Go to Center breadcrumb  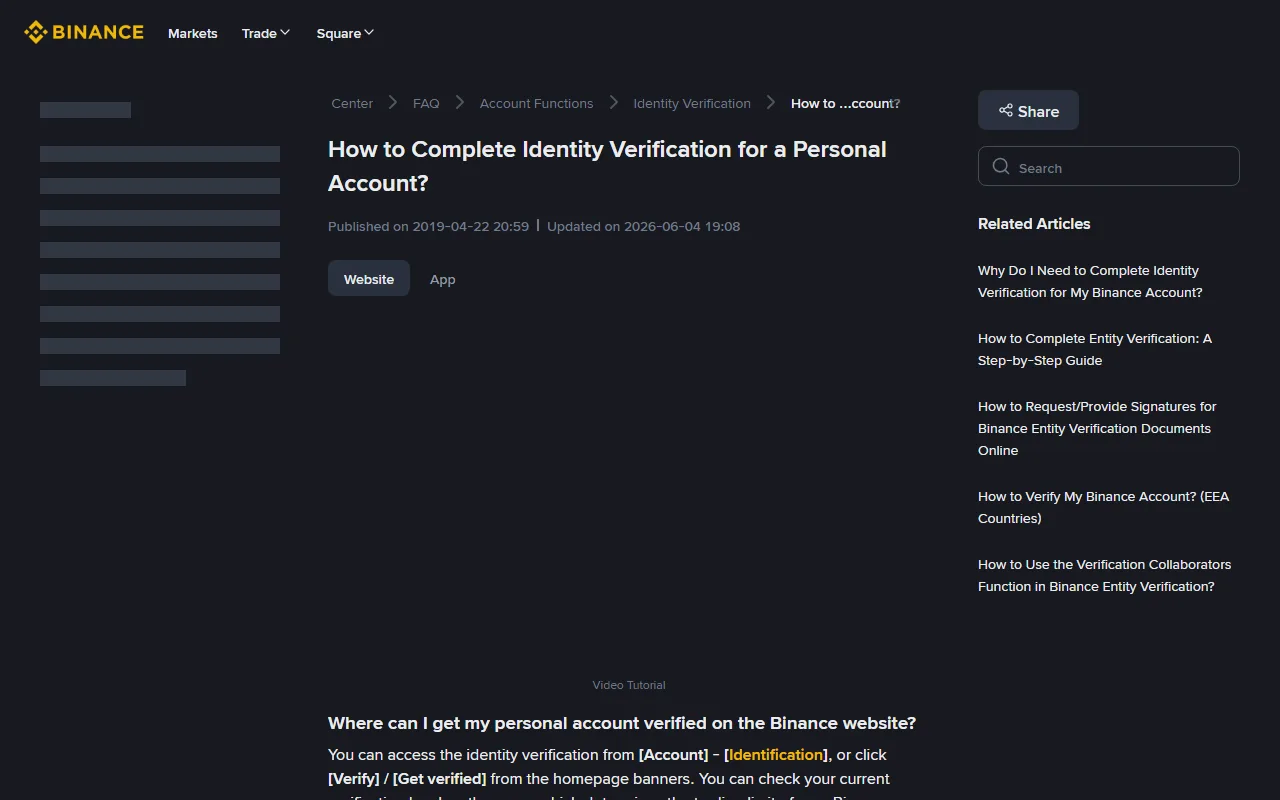point(352,103)
